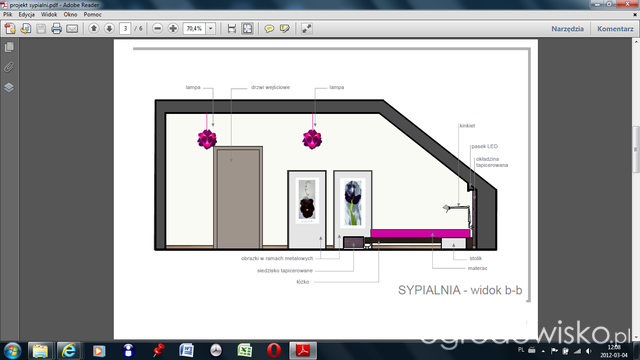This screenshot has width=640, height=360.
Task: Open the Narzędzia pane
Action: pyautogui.click(x=567, y=29)
